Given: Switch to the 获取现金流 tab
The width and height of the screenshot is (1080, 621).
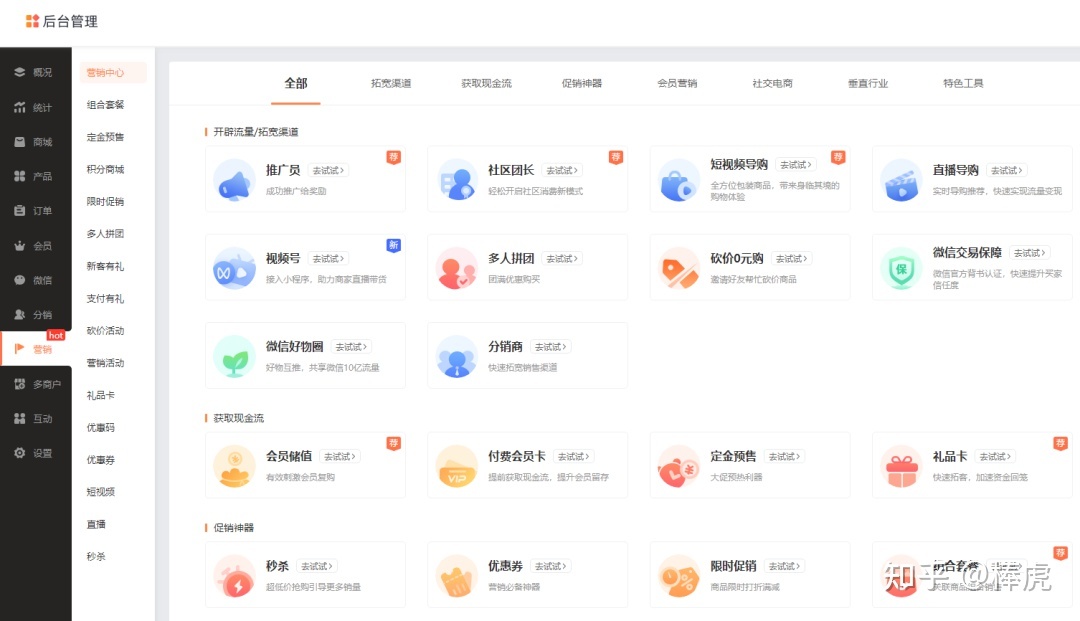Looking at the screenshot, I should coord(486,83).
